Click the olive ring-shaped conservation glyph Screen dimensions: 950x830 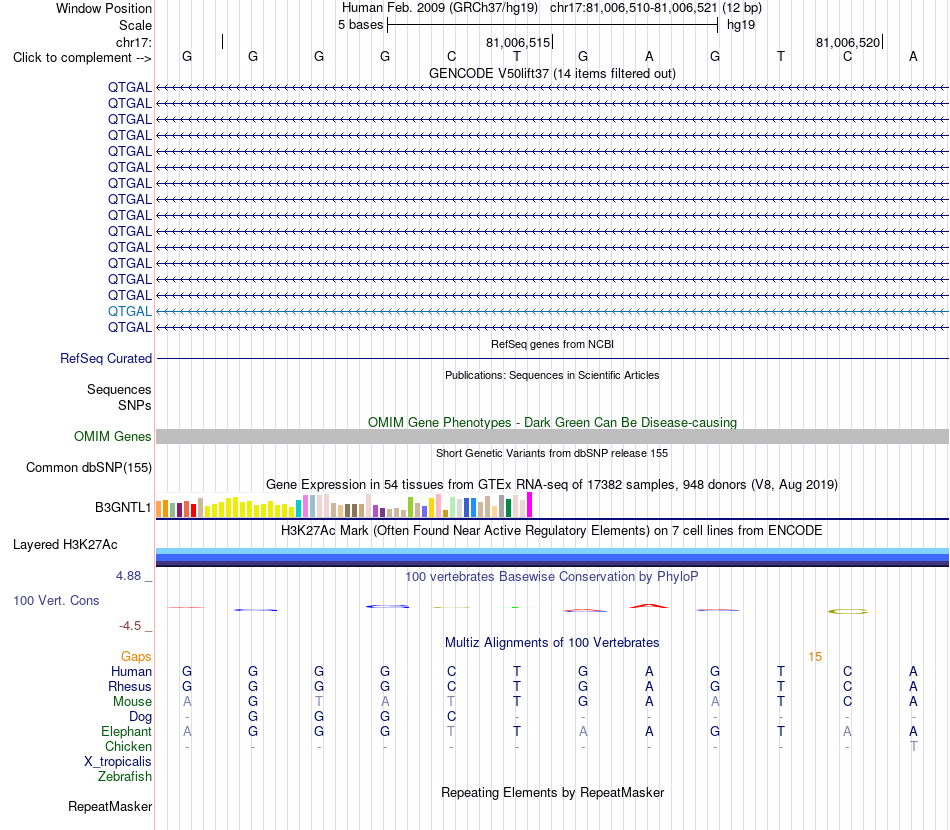[x=848, y=612]
